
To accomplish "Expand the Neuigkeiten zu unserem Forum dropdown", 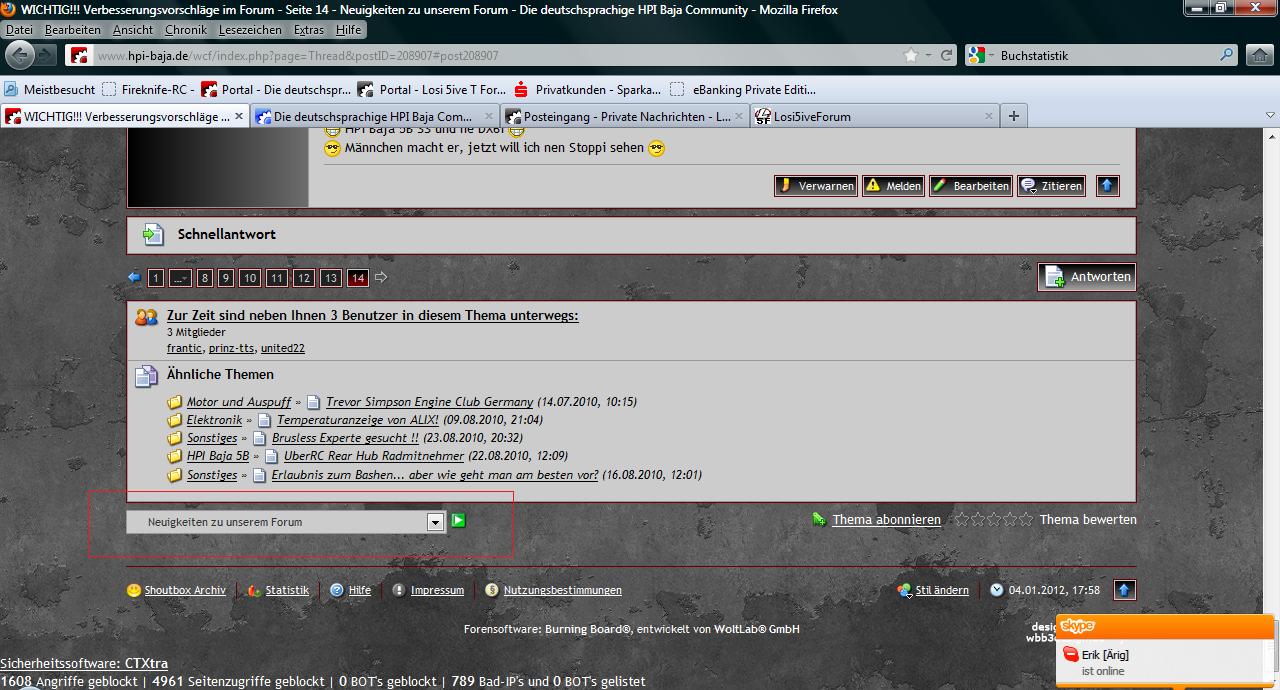I will point(435,522).
